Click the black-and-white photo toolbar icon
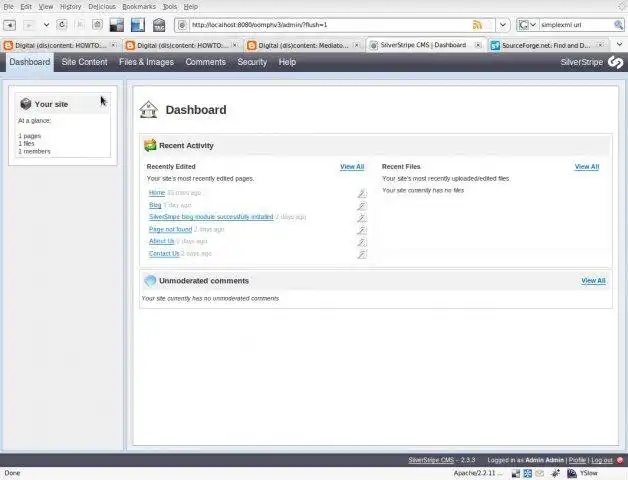 click(x=117, y=25)
